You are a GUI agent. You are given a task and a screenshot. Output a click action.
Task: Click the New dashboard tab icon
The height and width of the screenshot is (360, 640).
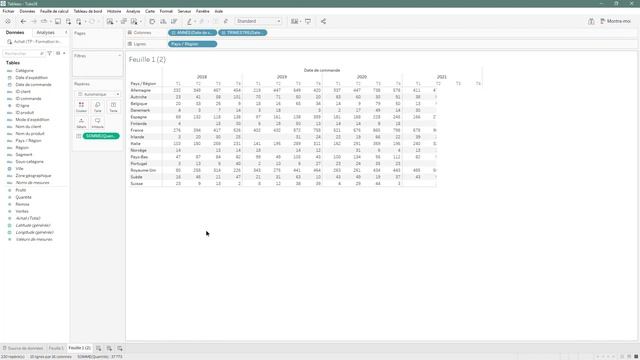(x=109, y=348)
